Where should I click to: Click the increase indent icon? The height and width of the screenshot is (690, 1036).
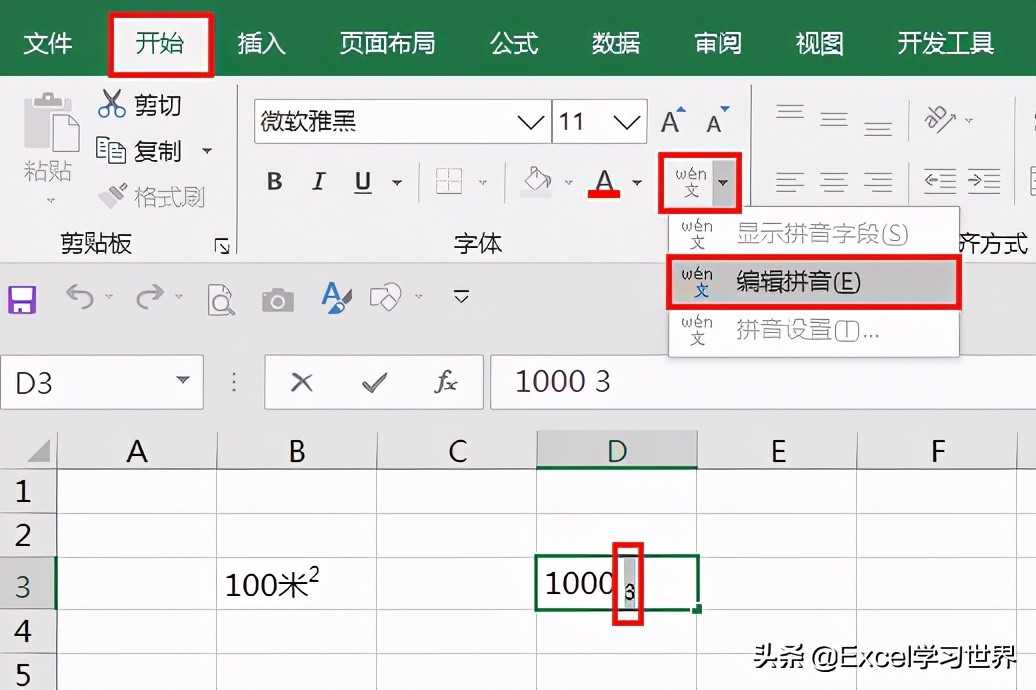click(x=984, y=181)
